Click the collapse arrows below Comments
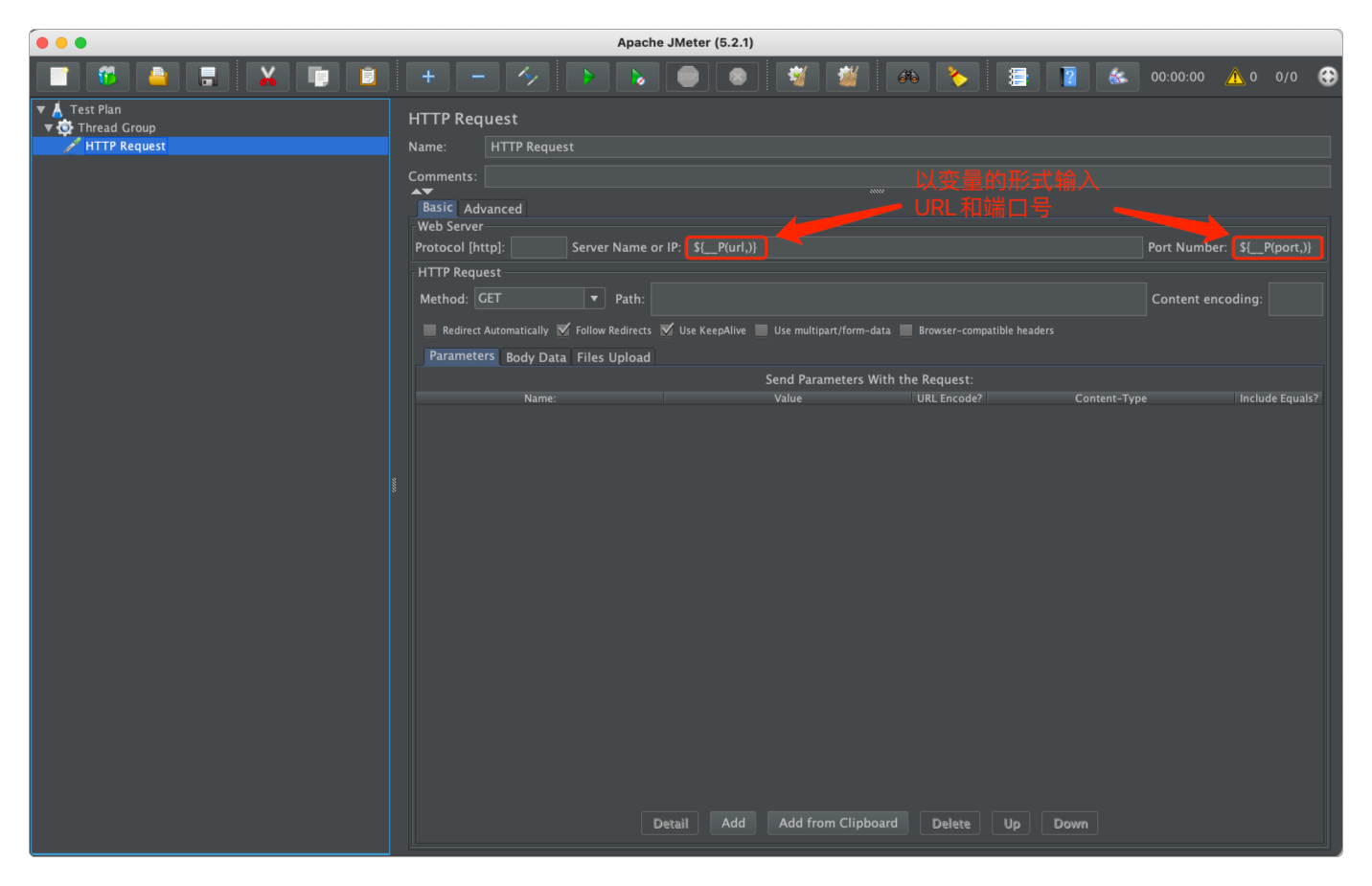The image size is (1372, 886). [422, 192]
